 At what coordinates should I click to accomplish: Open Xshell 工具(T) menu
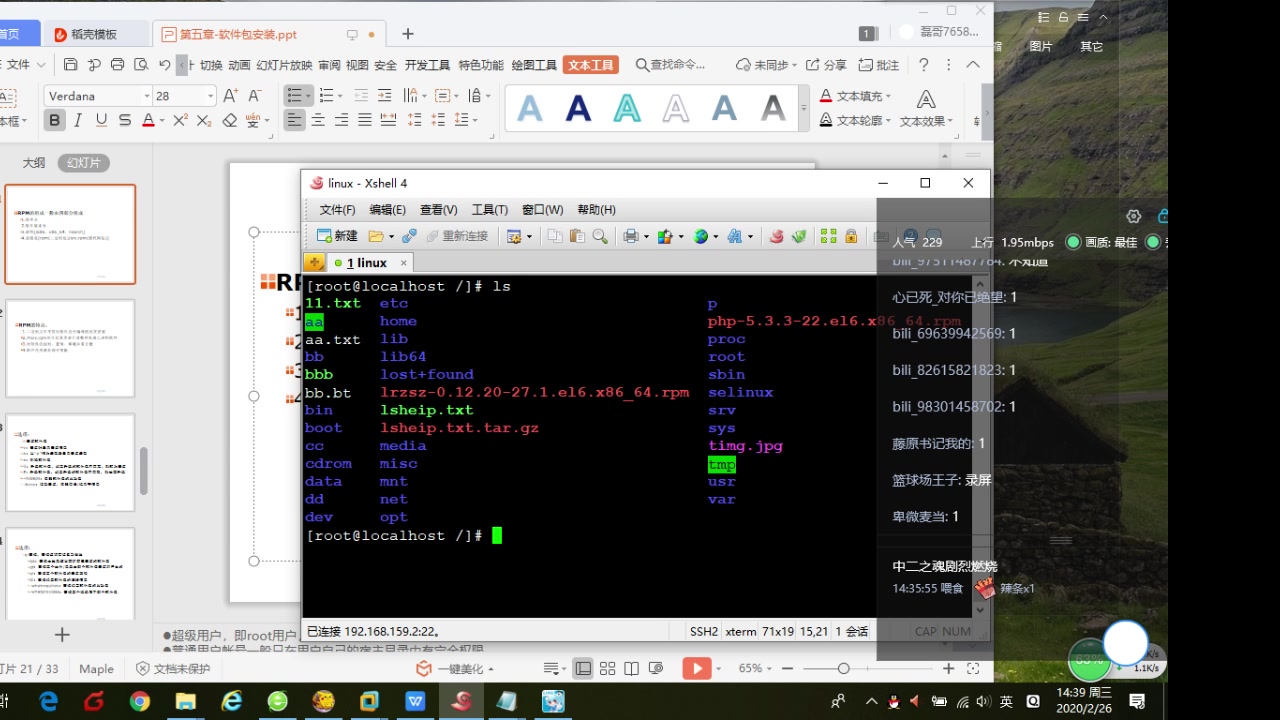489,210
